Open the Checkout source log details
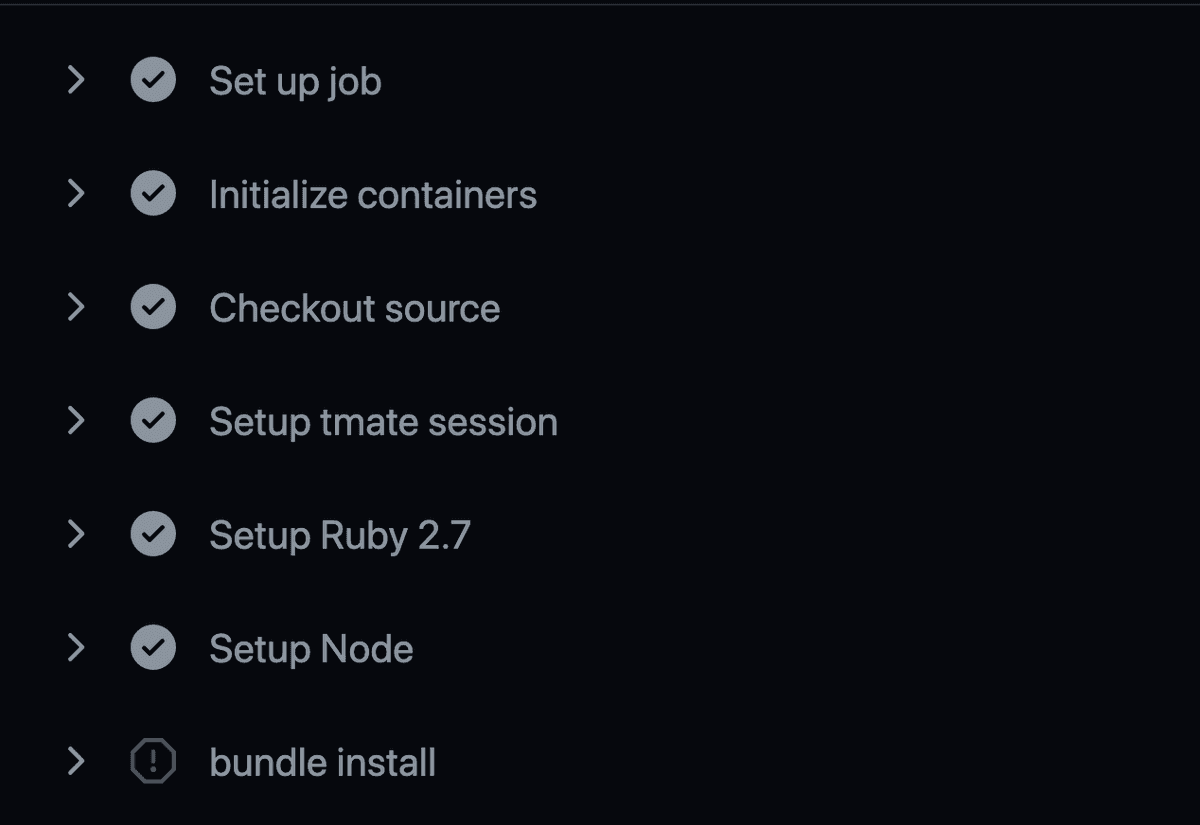This screenshot has height=825, width=1200. point(76,307)
